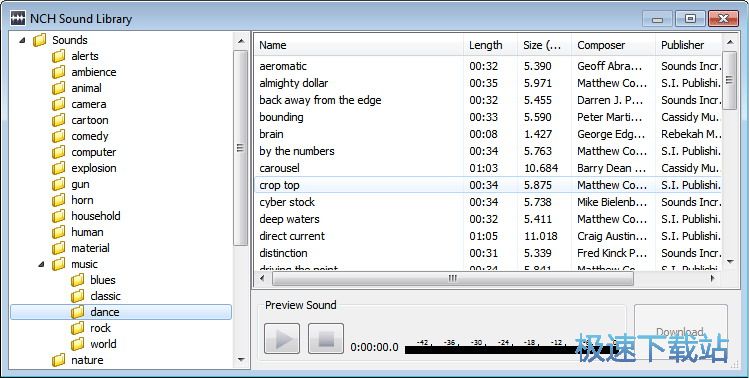Click the sound list scroll down arrow

pyautogui.click(x=729, y=261)
